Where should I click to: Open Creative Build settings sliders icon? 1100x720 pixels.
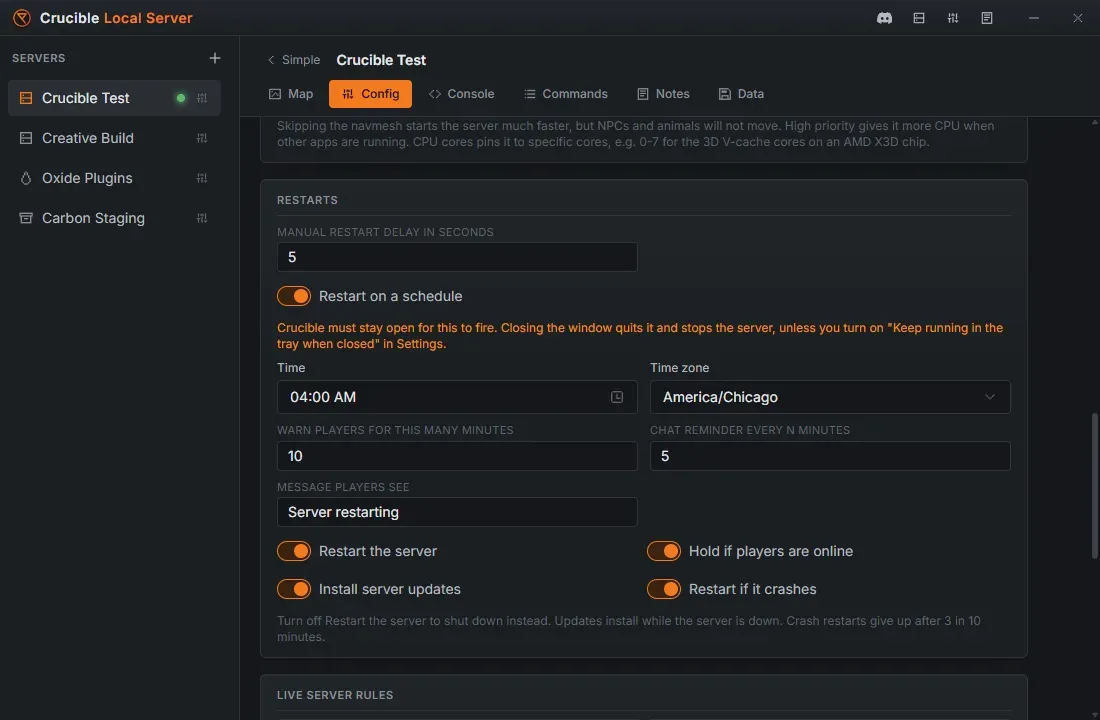[x=202, y=138]
